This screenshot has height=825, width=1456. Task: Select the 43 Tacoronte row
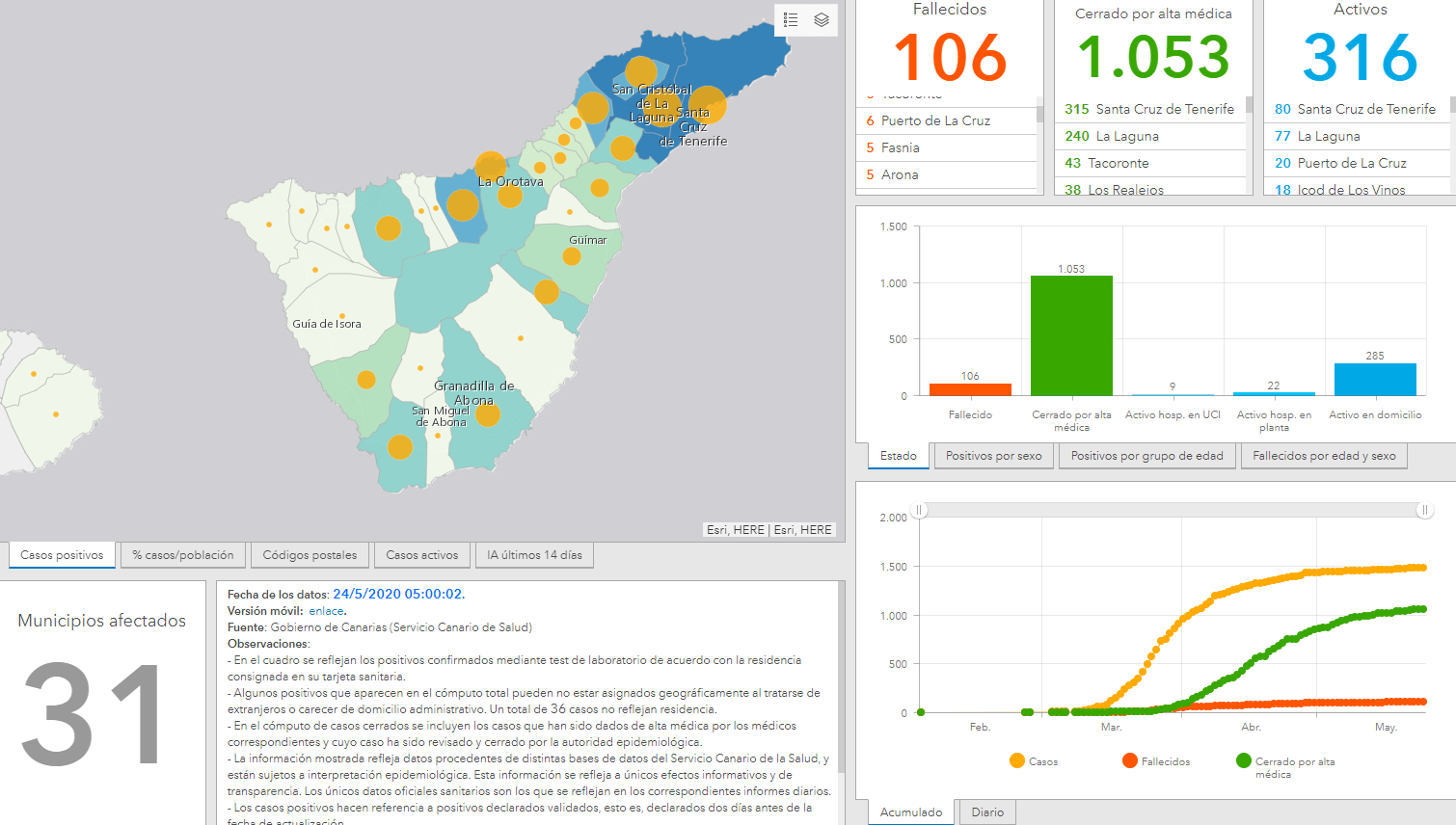point(1150,163)
